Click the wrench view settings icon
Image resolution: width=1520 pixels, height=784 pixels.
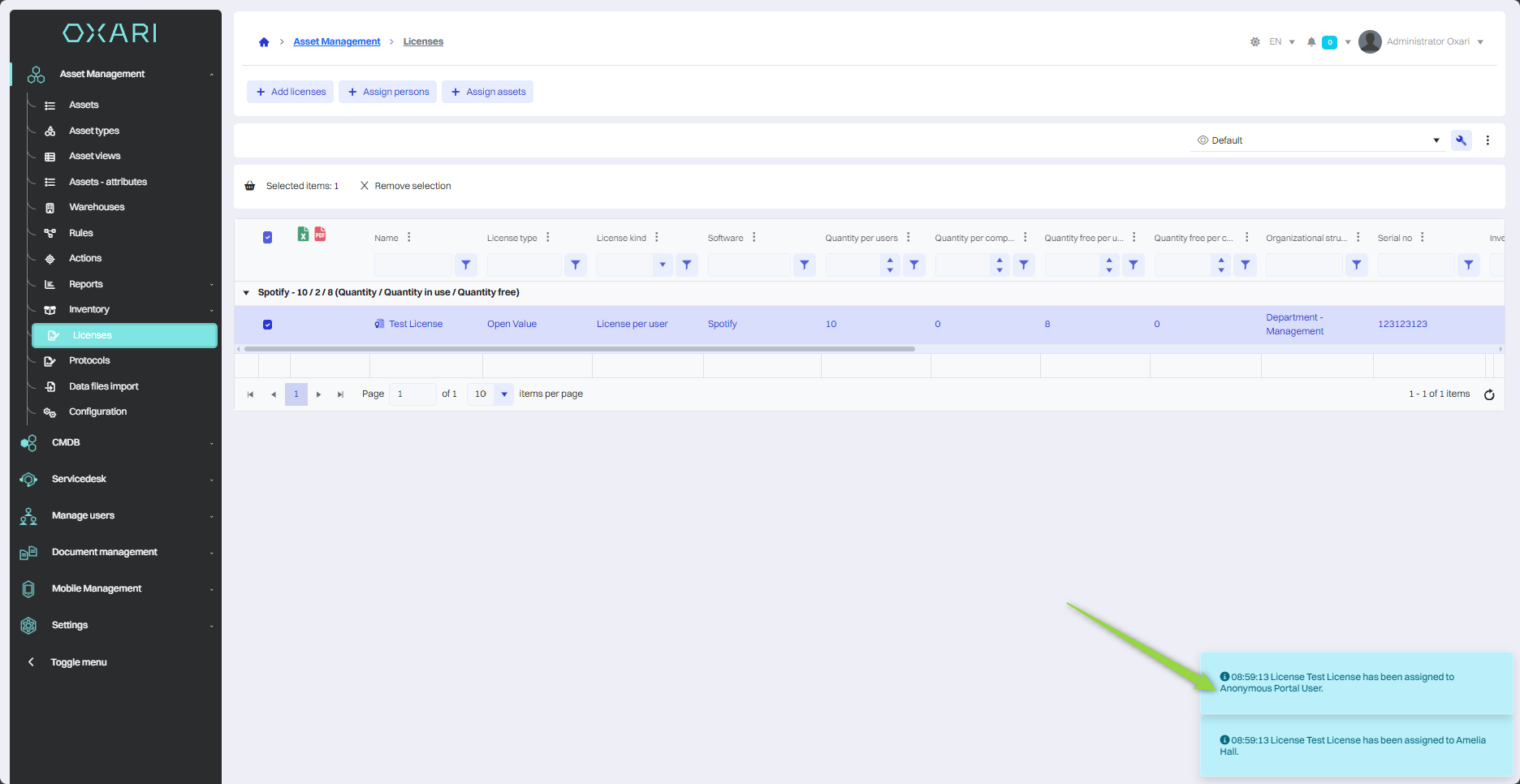[x=1461, y=140]
